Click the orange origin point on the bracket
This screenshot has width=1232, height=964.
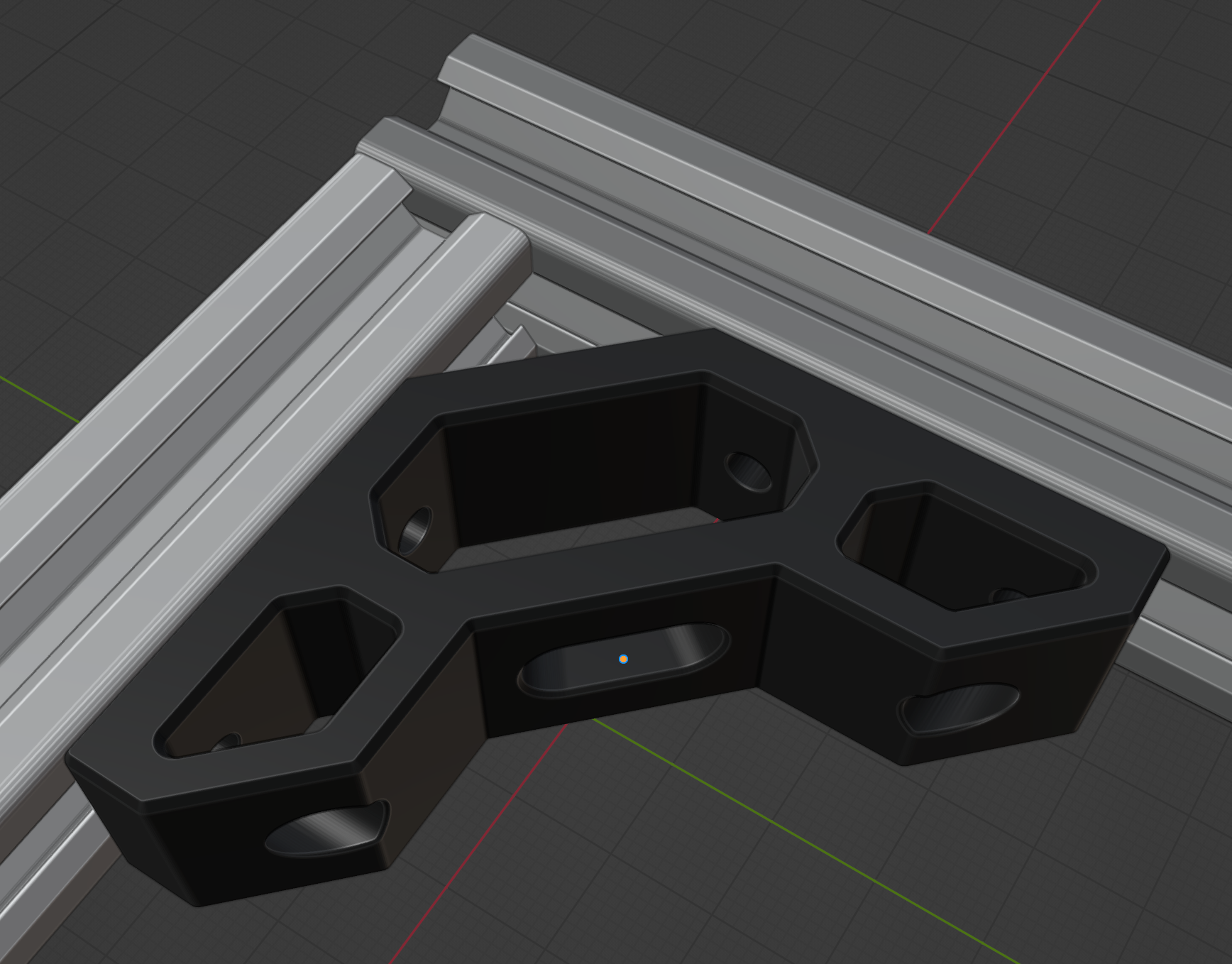(623, 659)
